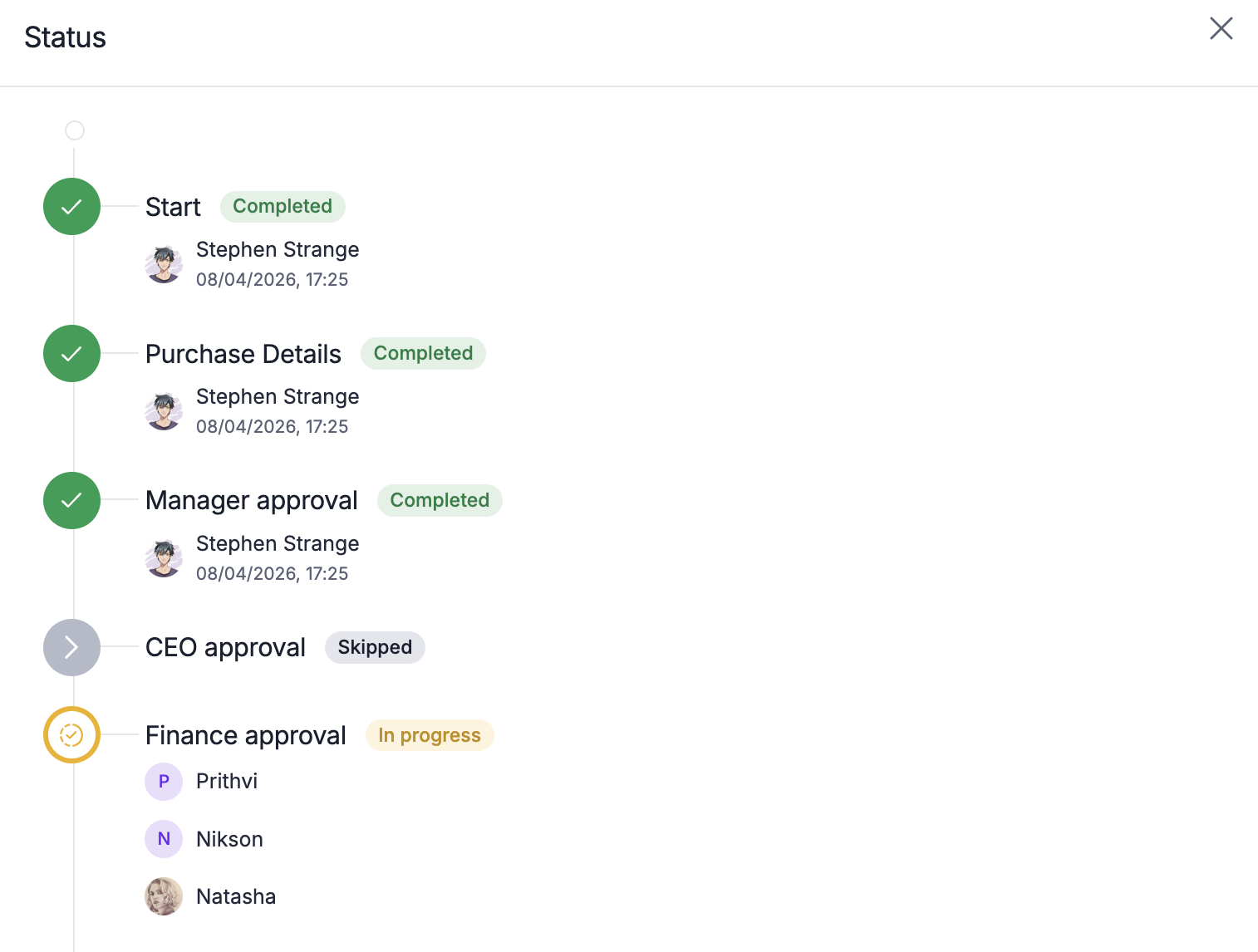Click the Skipped badge on CEO approval
Screen dimensions: 1258x952
click(375, 648)
